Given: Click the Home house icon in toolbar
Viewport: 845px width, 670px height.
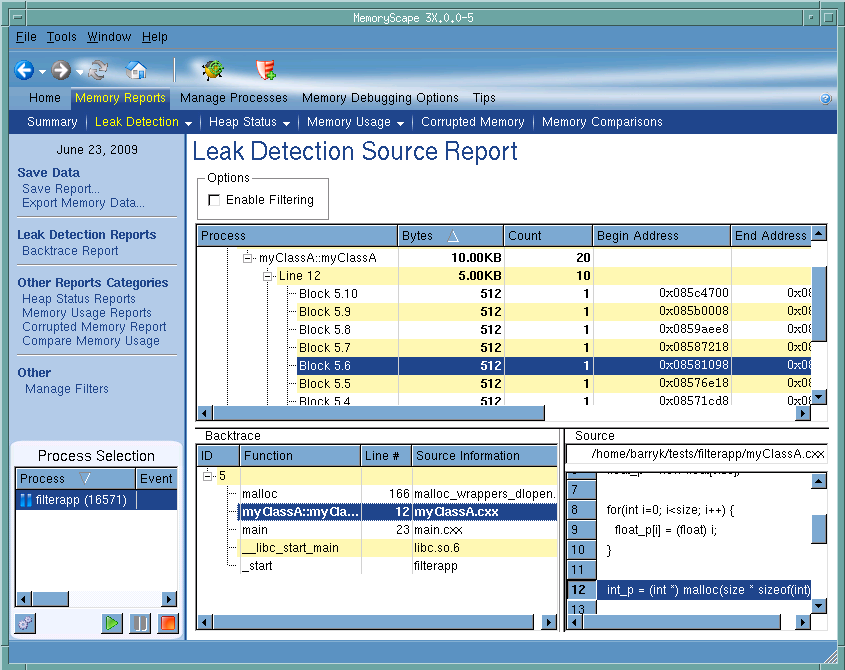Looking at the screenshot, I should pos(136,70).
